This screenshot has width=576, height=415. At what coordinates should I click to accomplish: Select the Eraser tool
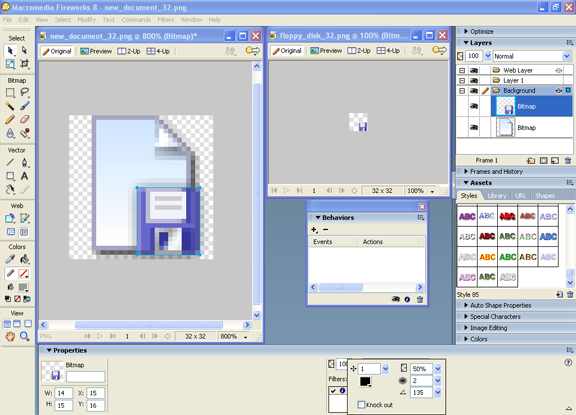[x=24, y=119]
